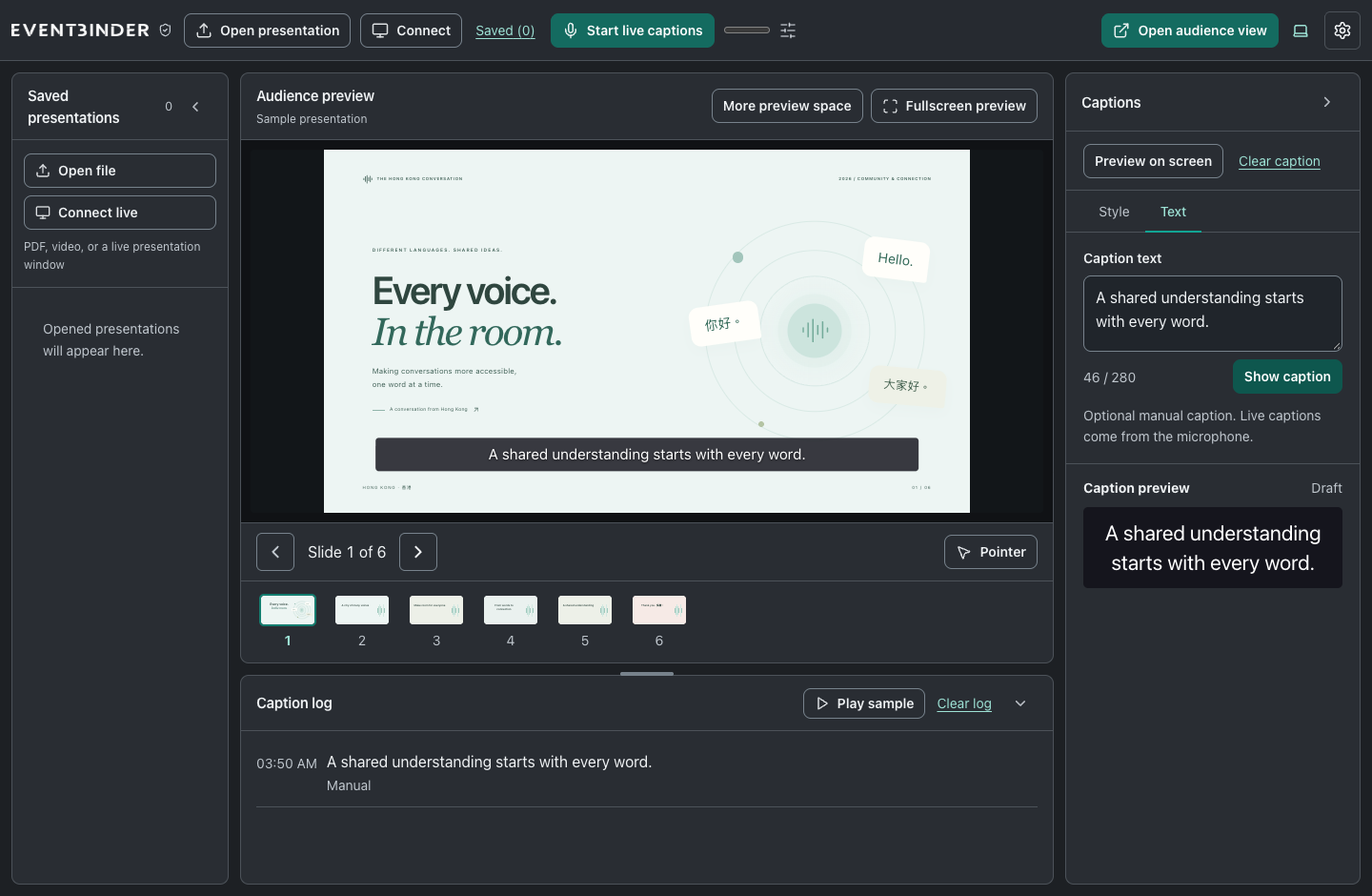Click the Open presentation button
The height and width of the screenshot is (896, 1372).
[x=268, y=31]
